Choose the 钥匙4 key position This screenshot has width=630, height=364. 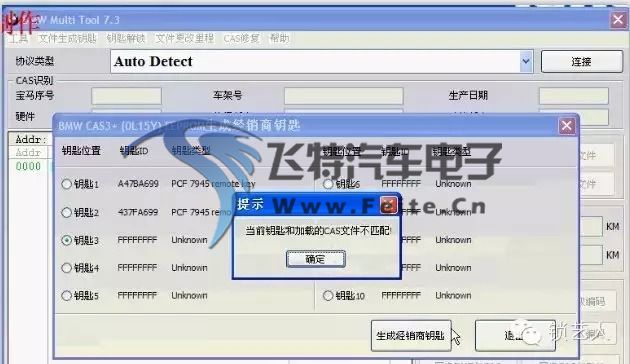click(x=66, y=268)
